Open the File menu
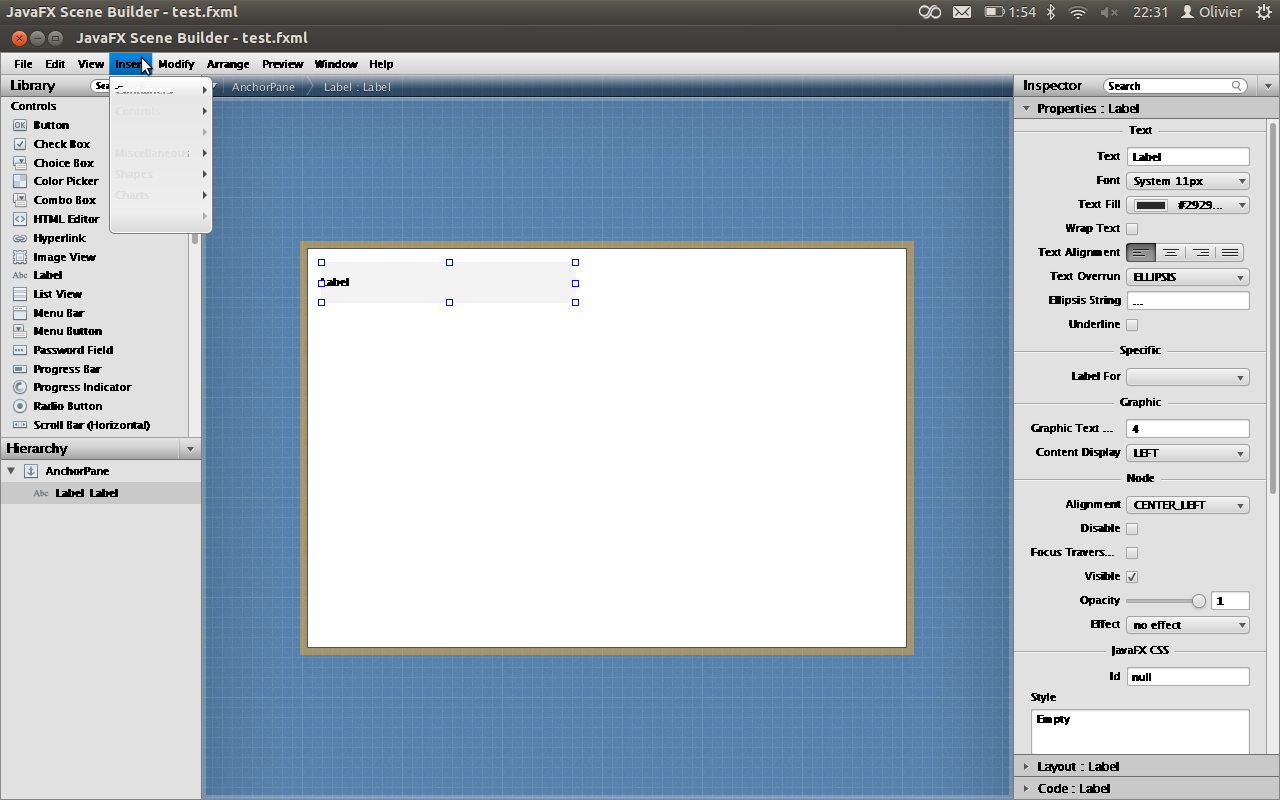This screenshot has height=800, width=1280. point(23,64)
